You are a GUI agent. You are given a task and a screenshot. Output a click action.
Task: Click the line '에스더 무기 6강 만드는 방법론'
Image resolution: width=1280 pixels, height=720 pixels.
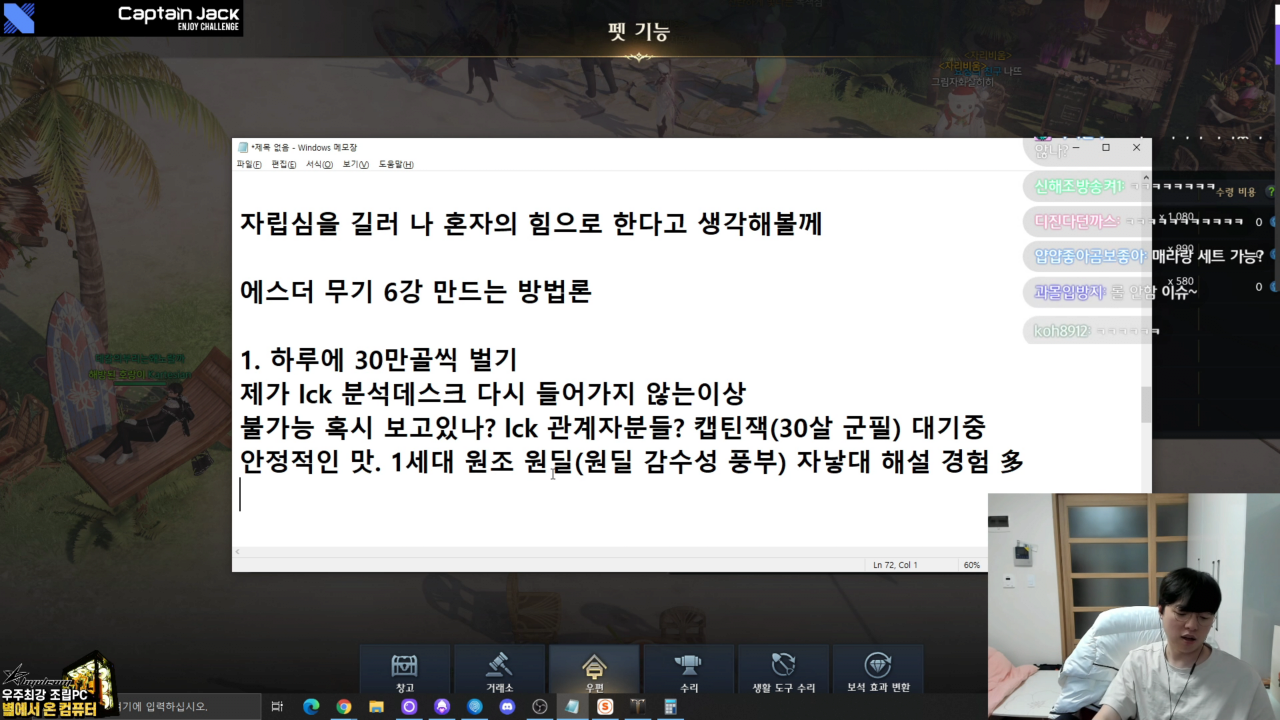(x=416, y=292)
